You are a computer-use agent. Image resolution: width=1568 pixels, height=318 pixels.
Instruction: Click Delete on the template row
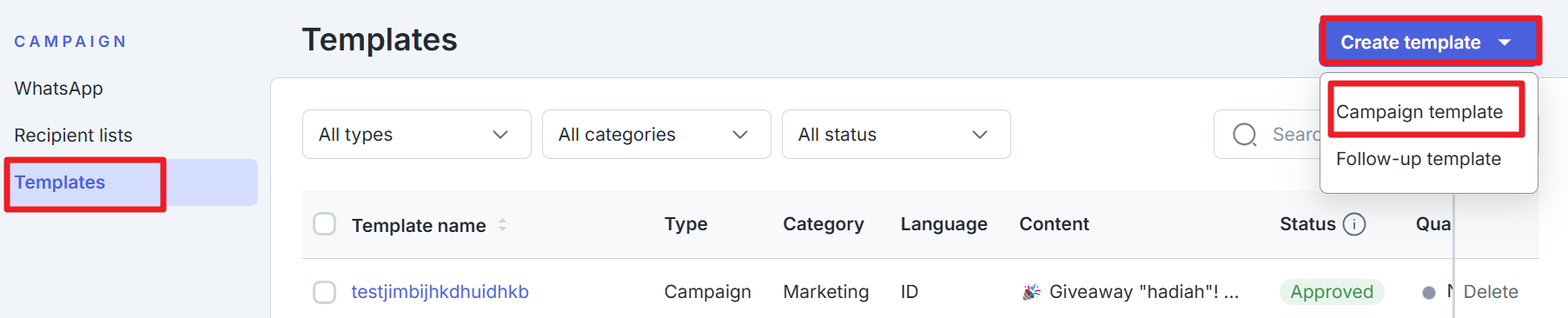(x=1491, y=292)
